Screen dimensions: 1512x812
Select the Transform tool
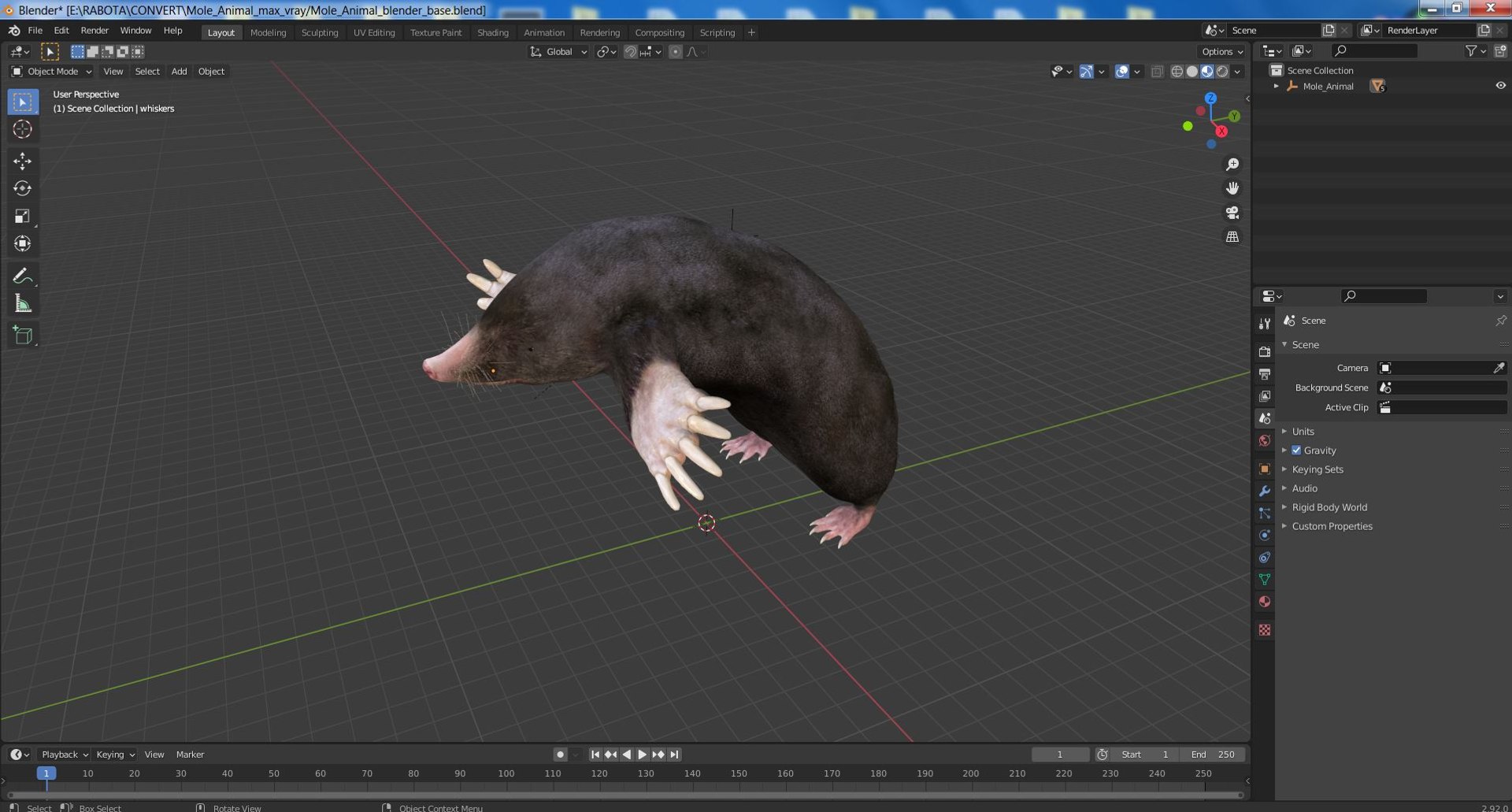(22, 243)
